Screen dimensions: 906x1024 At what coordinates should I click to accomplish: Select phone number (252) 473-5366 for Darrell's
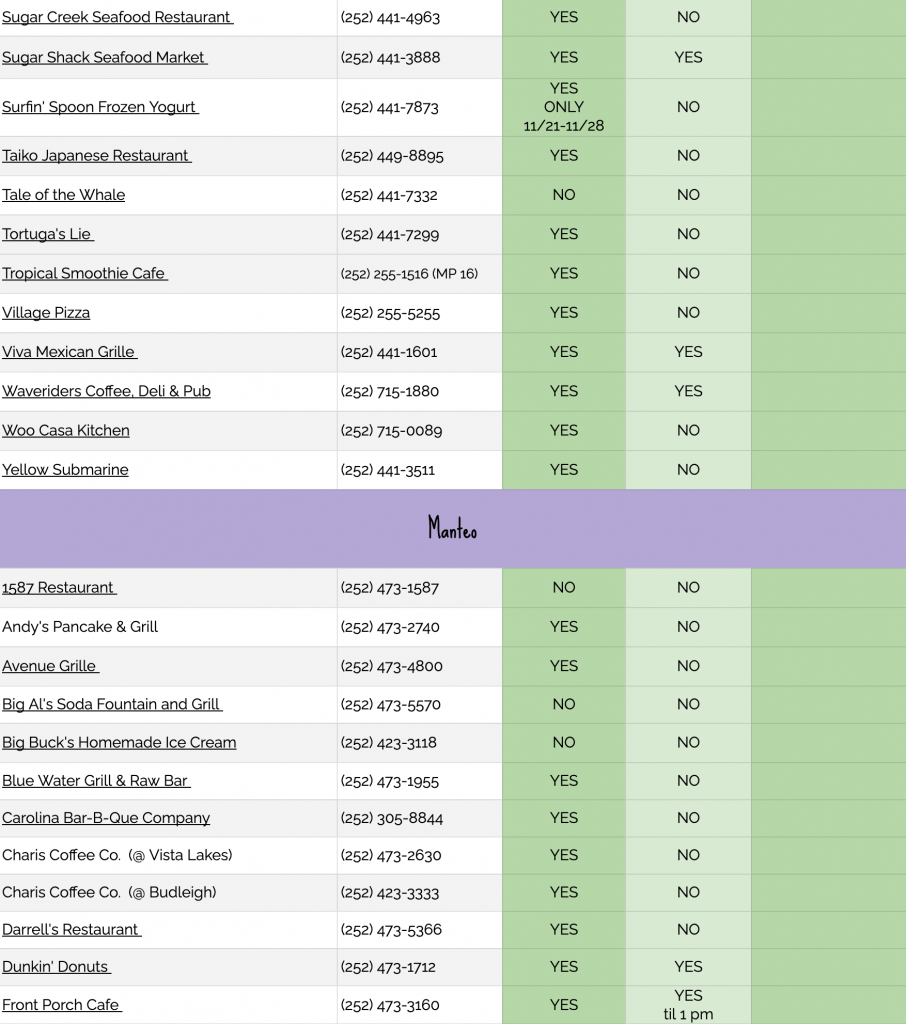389,930
